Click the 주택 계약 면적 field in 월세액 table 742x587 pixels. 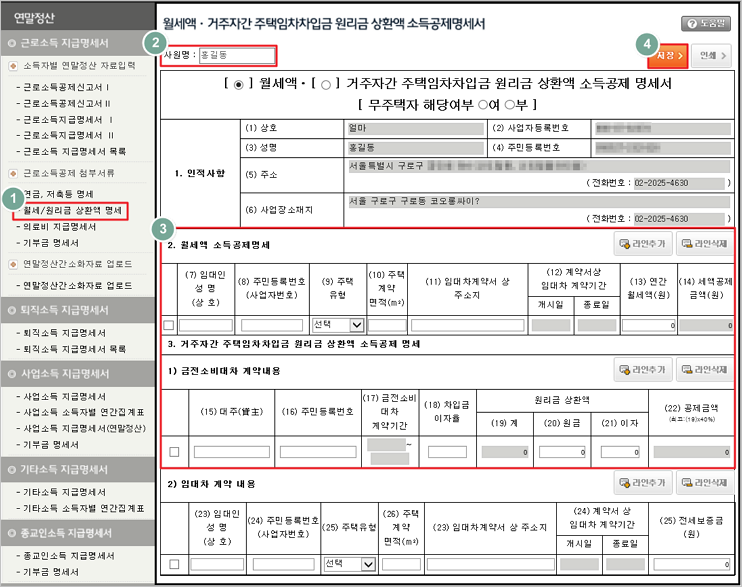coord(387,325)
